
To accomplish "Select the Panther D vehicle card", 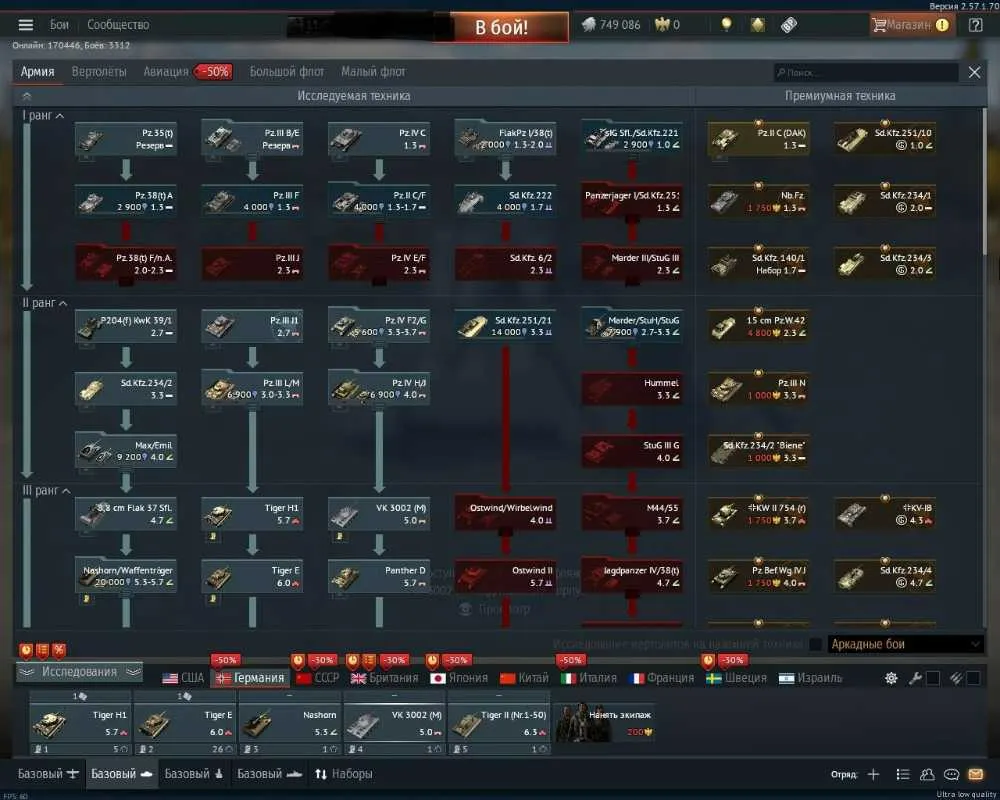I will [x=379, y=577].
